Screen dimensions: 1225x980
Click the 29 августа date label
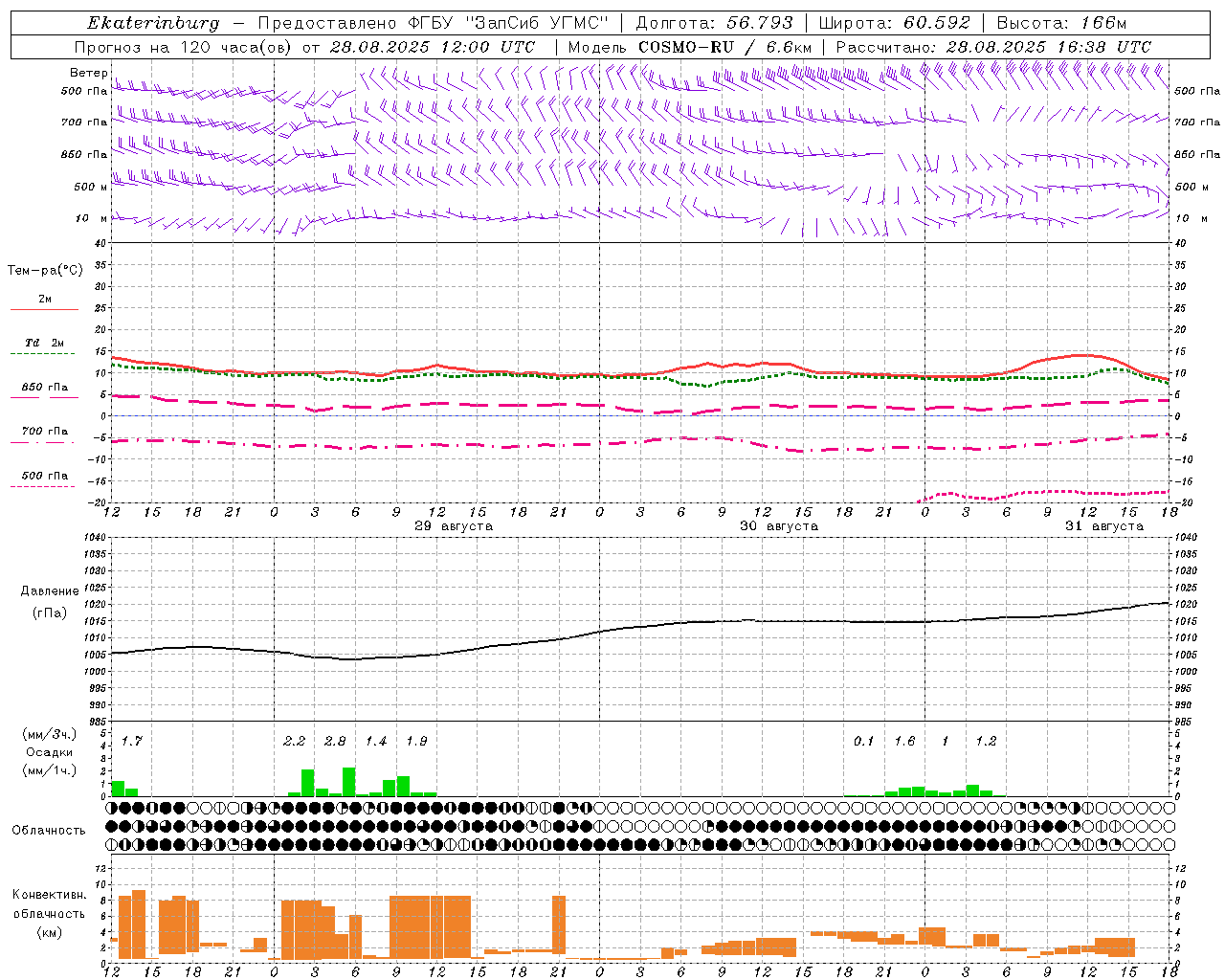pos(454,526)
